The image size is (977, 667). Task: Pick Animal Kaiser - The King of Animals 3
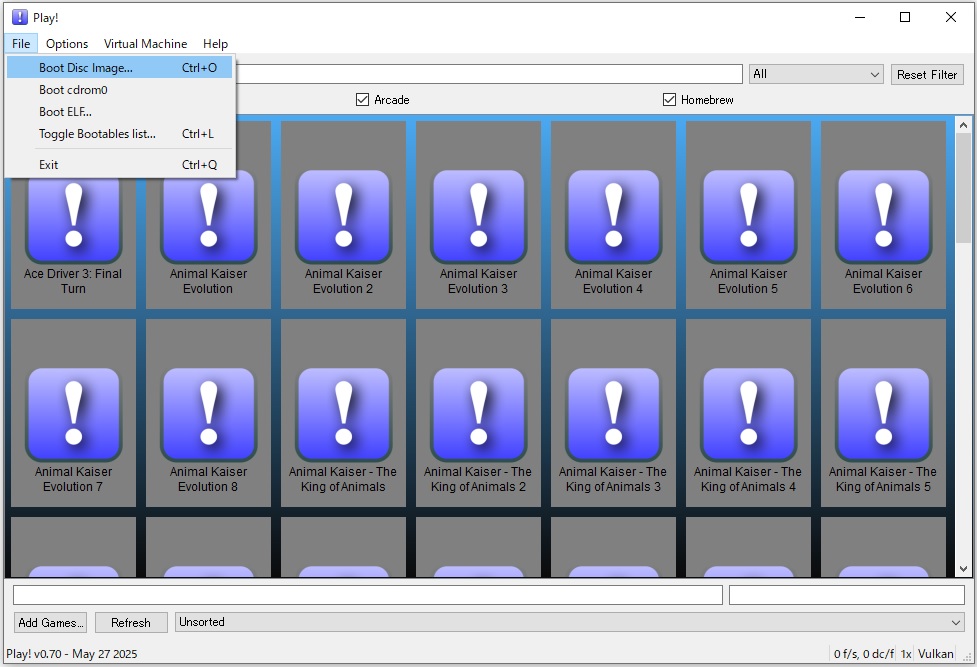point(613,413)
